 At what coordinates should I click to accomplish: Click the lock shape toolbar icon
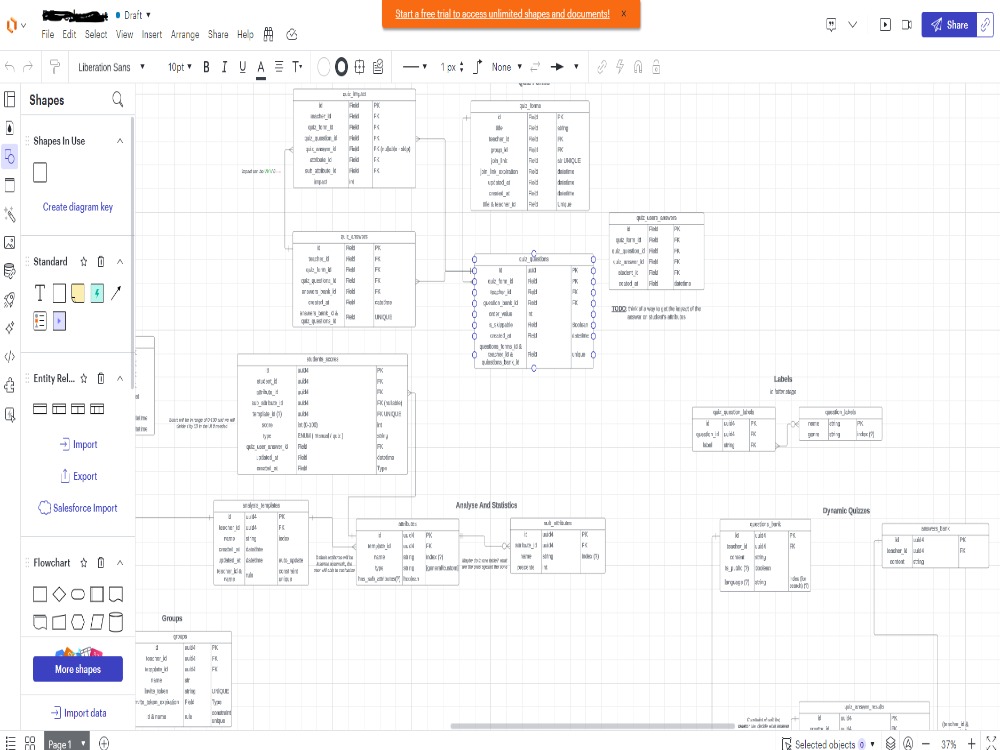pos(656,66)
